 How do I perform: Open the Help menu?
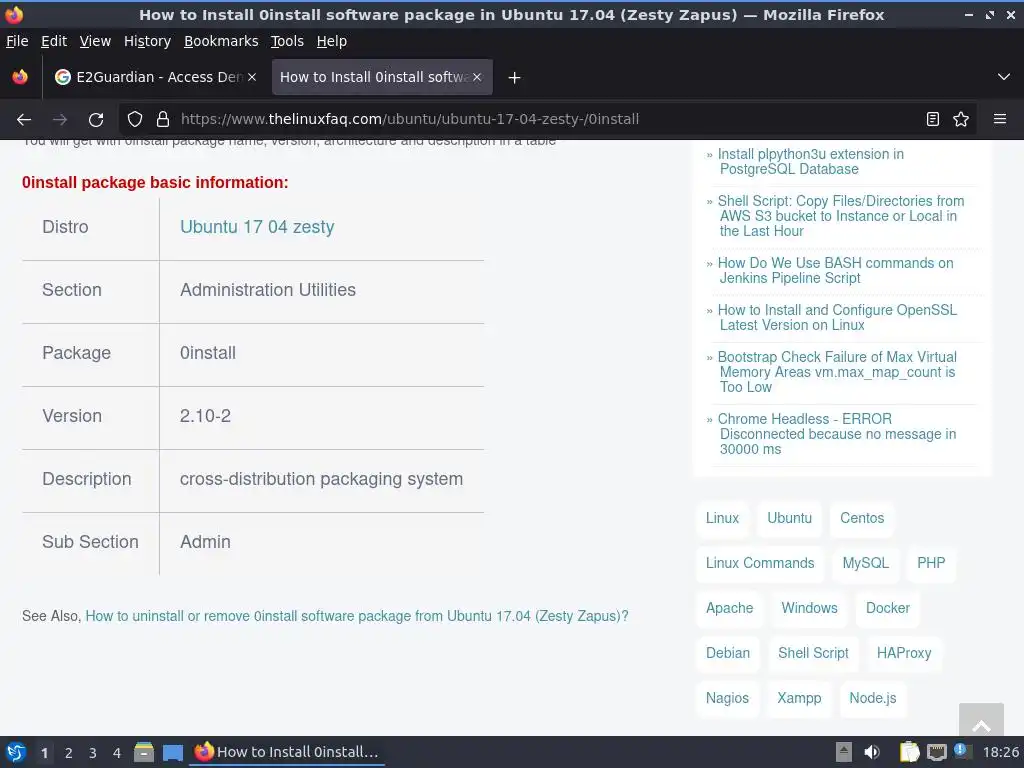(x=332, y=41)
